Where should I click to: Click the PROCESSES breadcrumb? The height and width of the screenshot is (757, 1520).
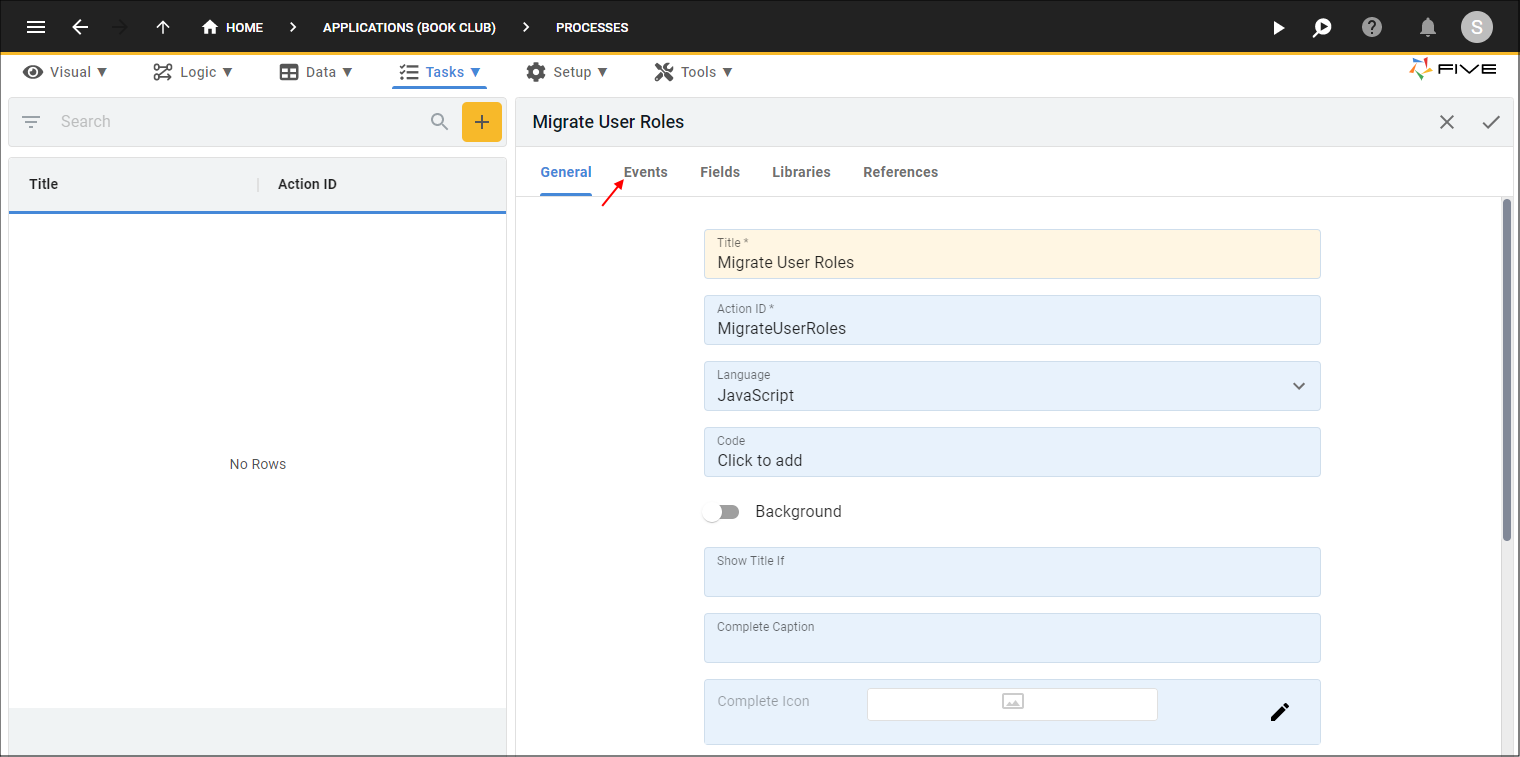pos(592,27)
